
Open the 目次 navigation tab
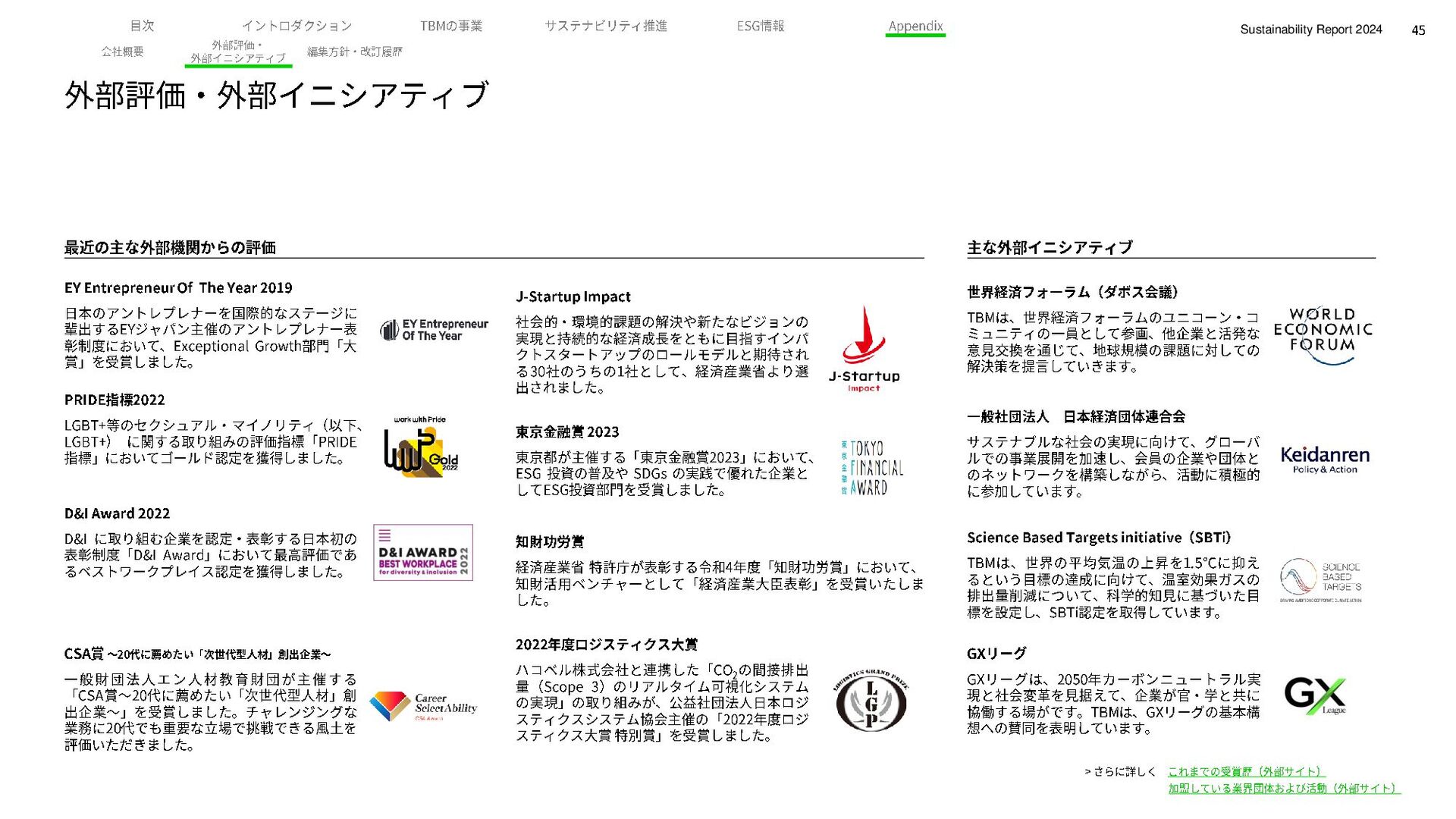[x=142, y=26]
